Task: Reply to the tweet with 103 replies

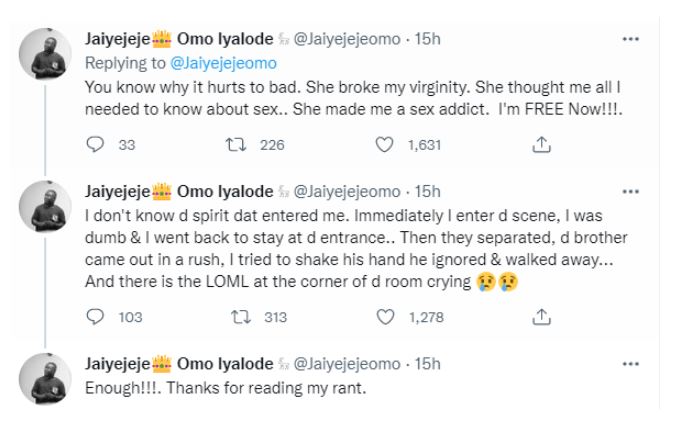Action: [x=97, y=319]
